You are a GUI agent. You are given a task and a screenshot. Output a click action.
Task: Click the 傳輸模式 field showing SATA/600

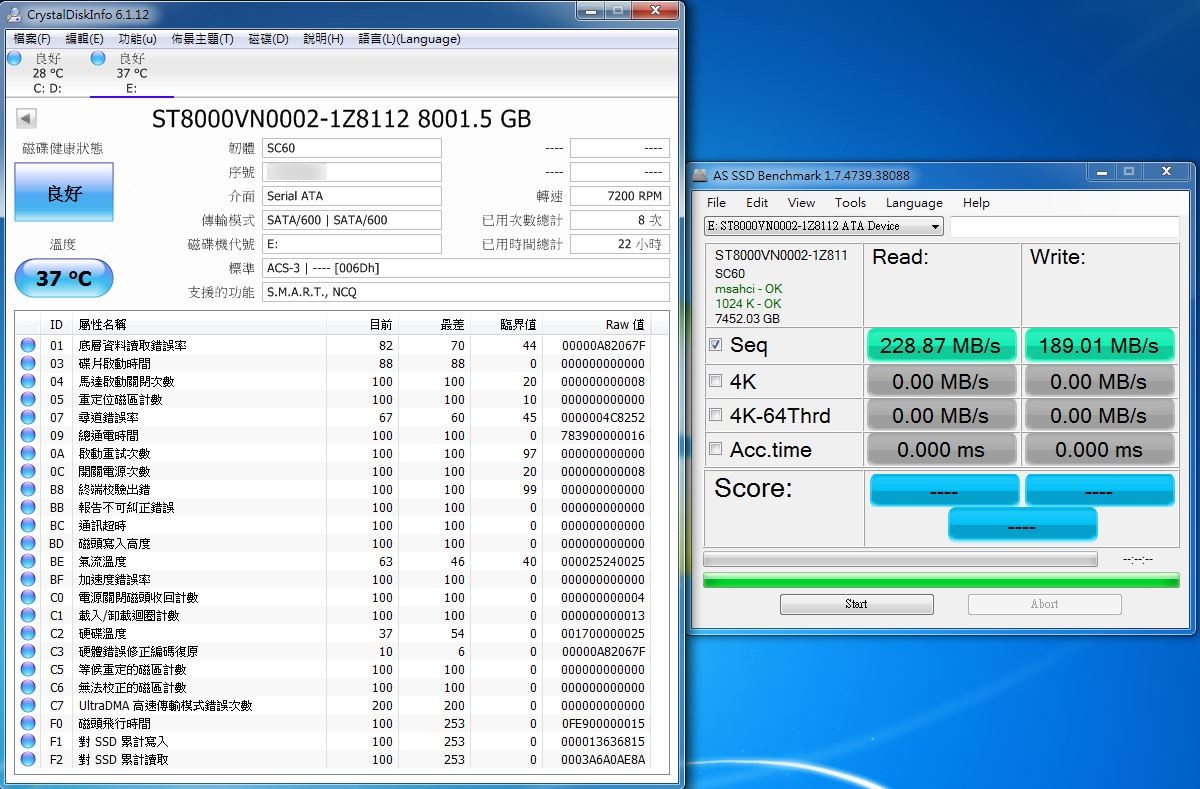pos(351,220)
